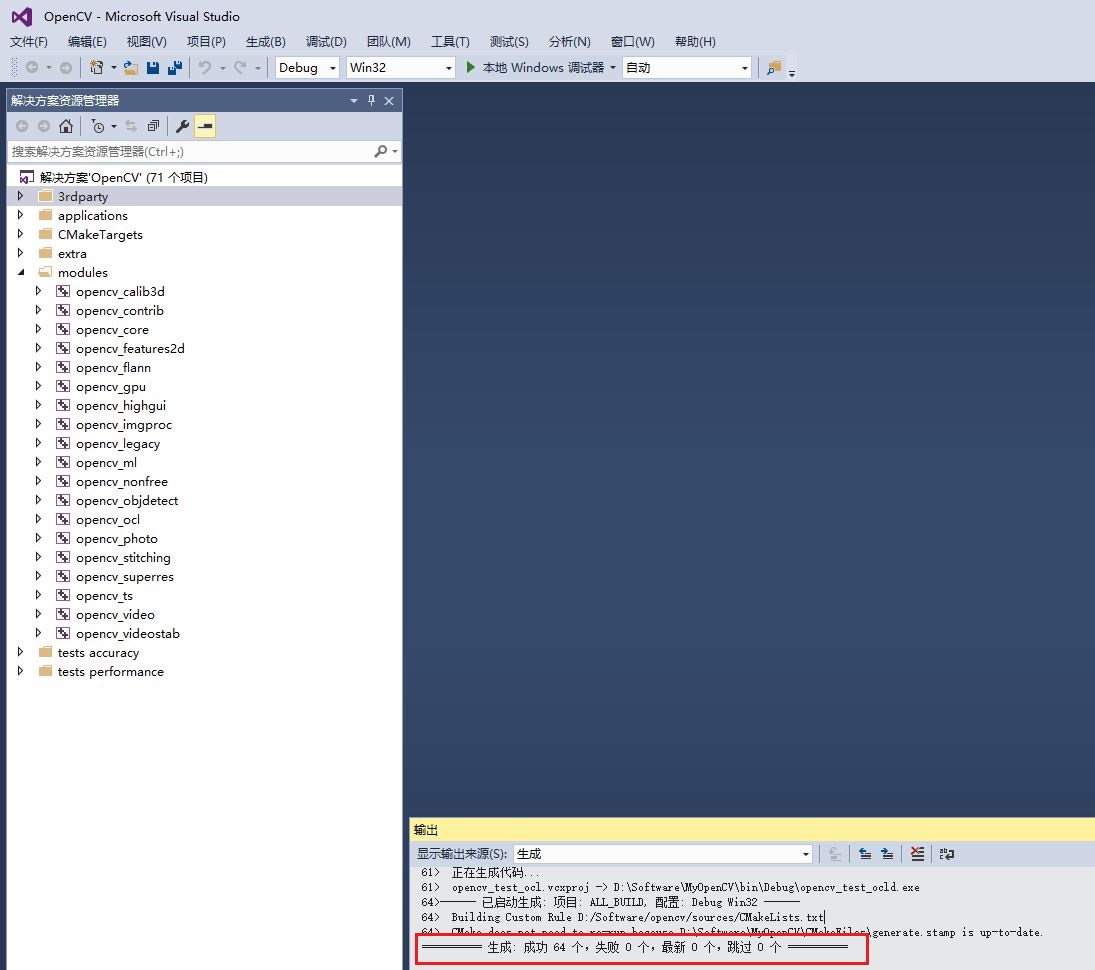Select the opencv_stitching project
Screen dimensions: 1095x970
pos(123,557)
